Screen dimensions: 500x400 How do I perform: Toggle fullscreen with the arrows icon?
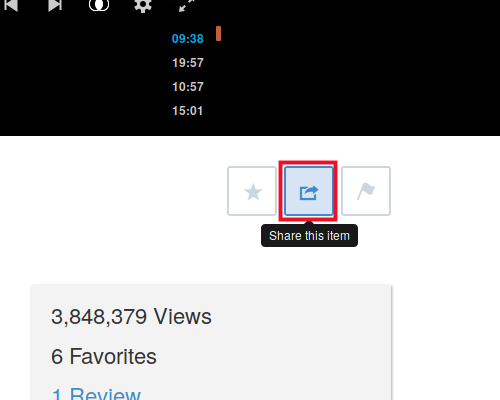coord(186,5)
